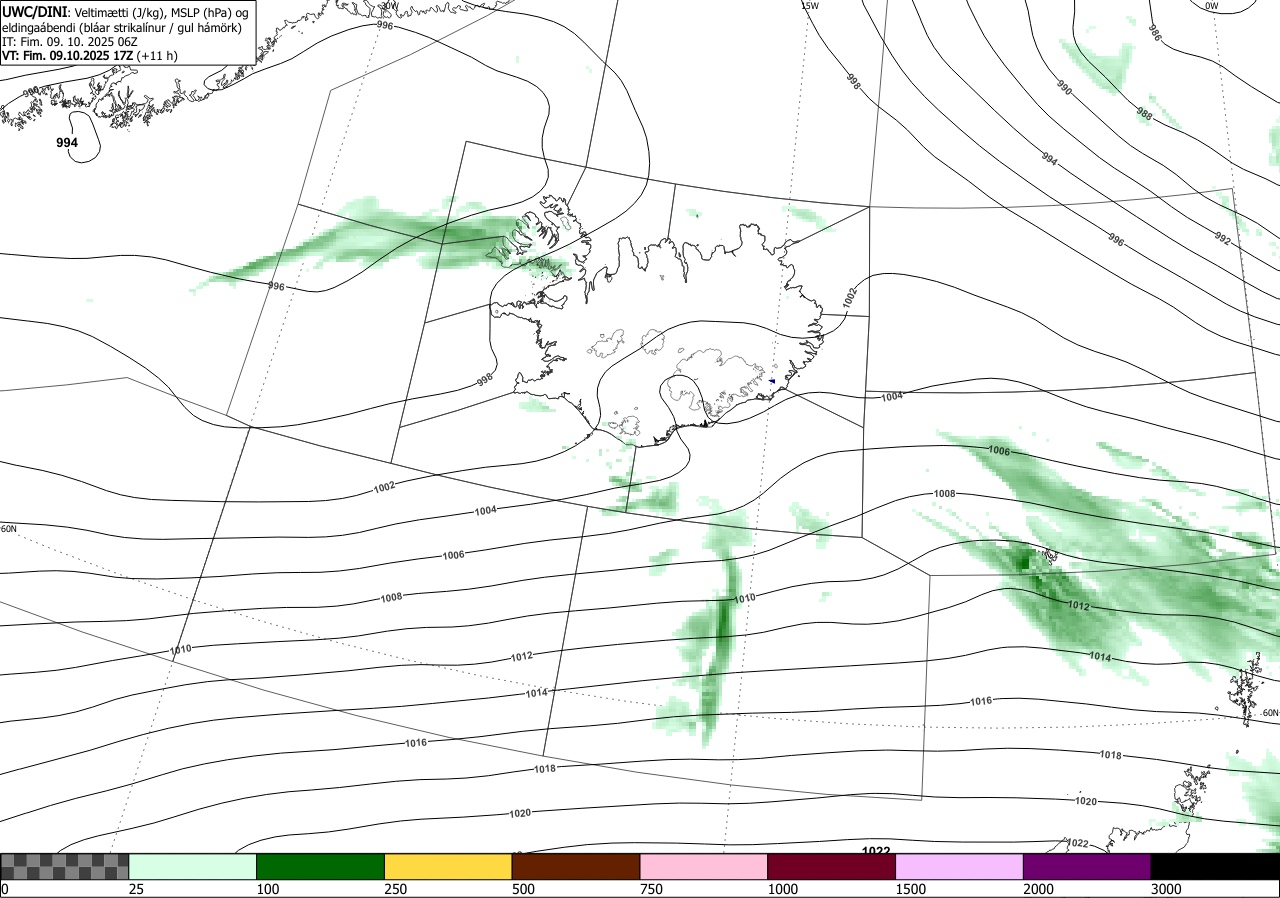The height and width of the screenshot is (898, 1280).
Task: Click the bold 994 low-pressure label near Greenland
Action: pos(67,144)
